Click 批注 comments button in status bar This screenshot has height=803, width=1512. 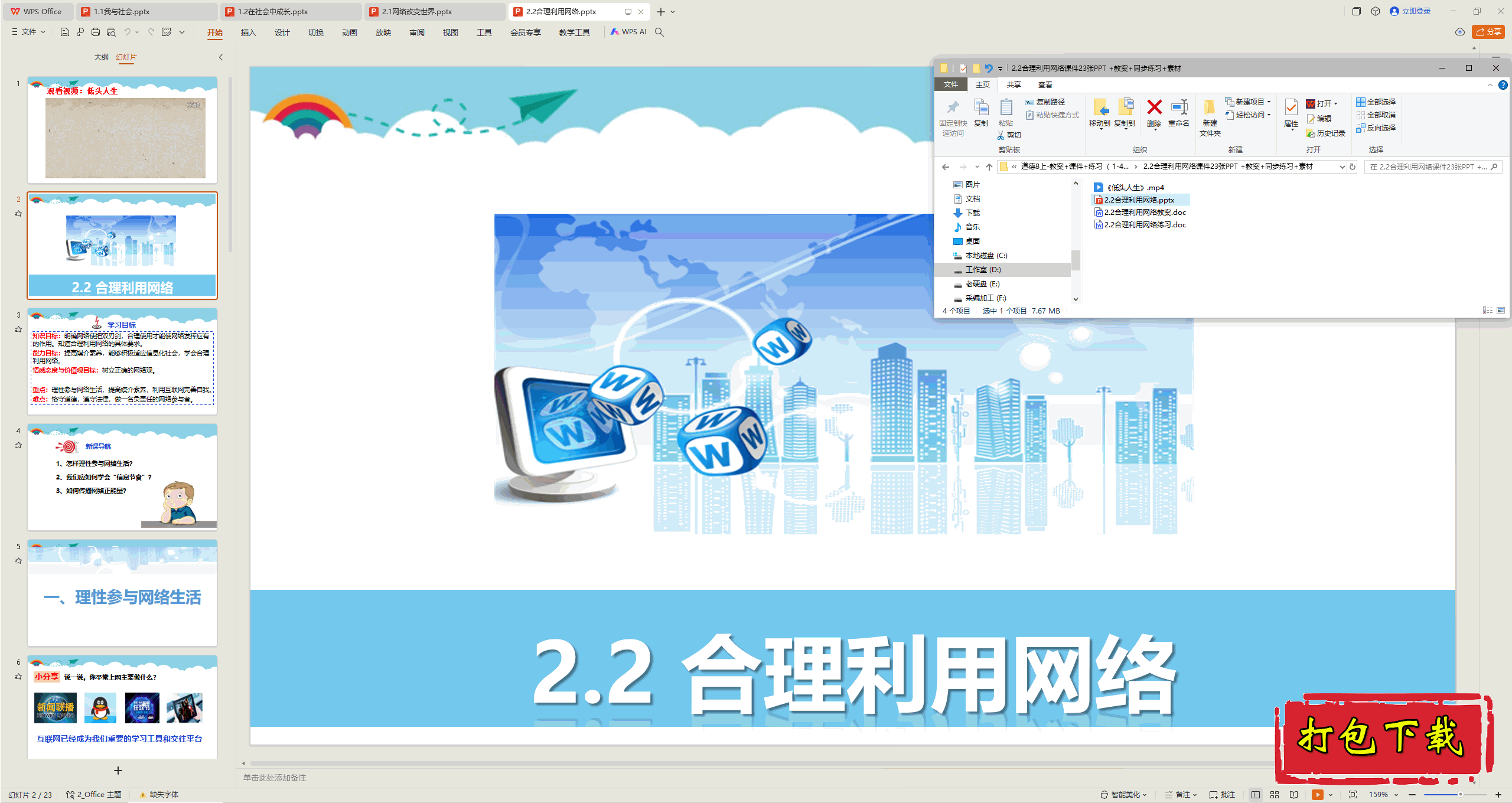click(1222, 795)
